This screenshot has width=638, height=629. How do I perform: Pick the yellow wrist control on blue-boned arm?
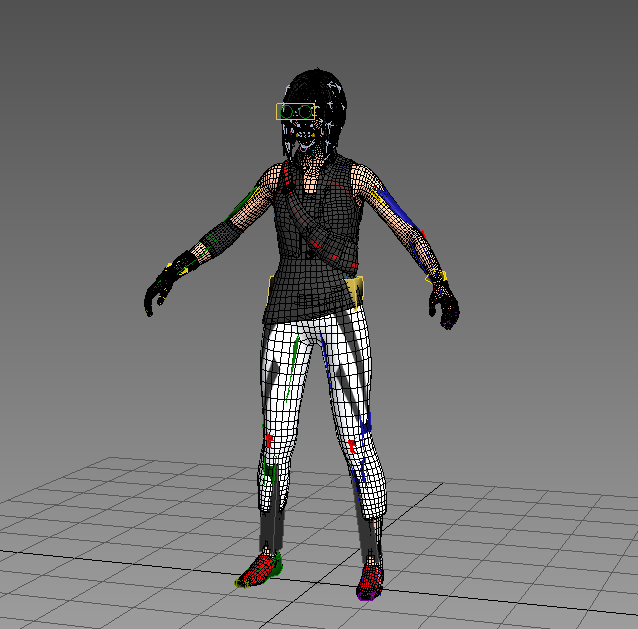436,273
